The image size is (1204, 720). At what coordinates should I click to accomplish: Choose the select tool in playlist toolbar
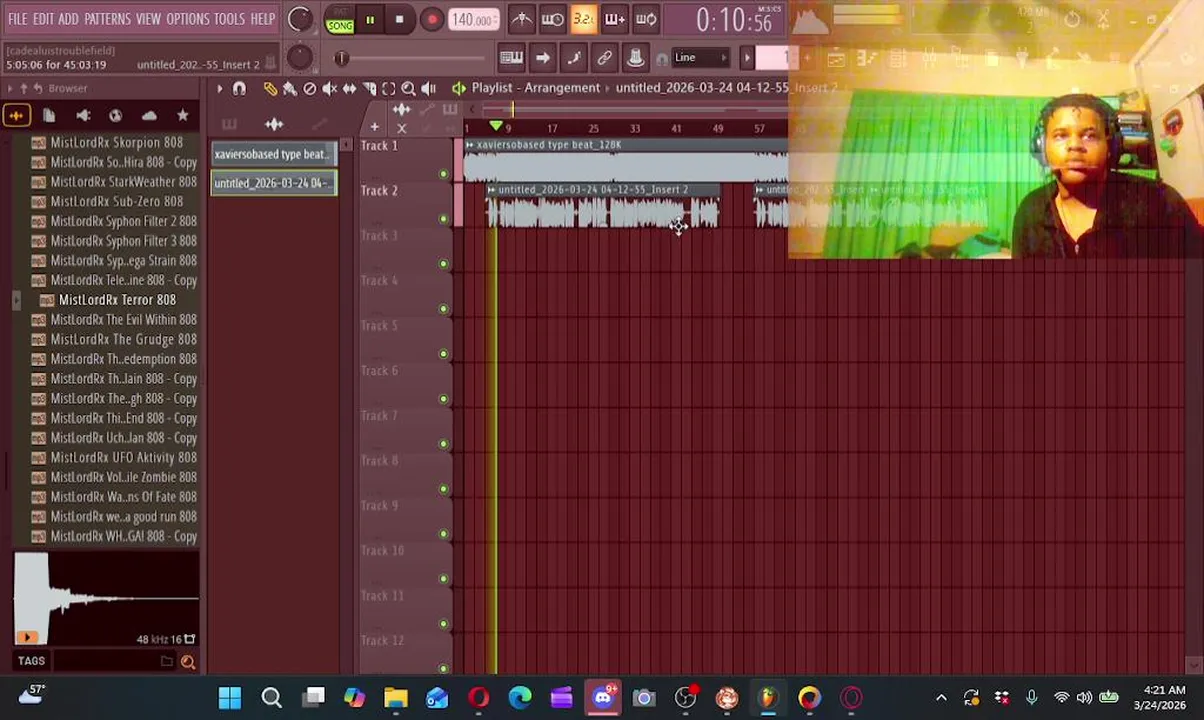click(388, 89)
